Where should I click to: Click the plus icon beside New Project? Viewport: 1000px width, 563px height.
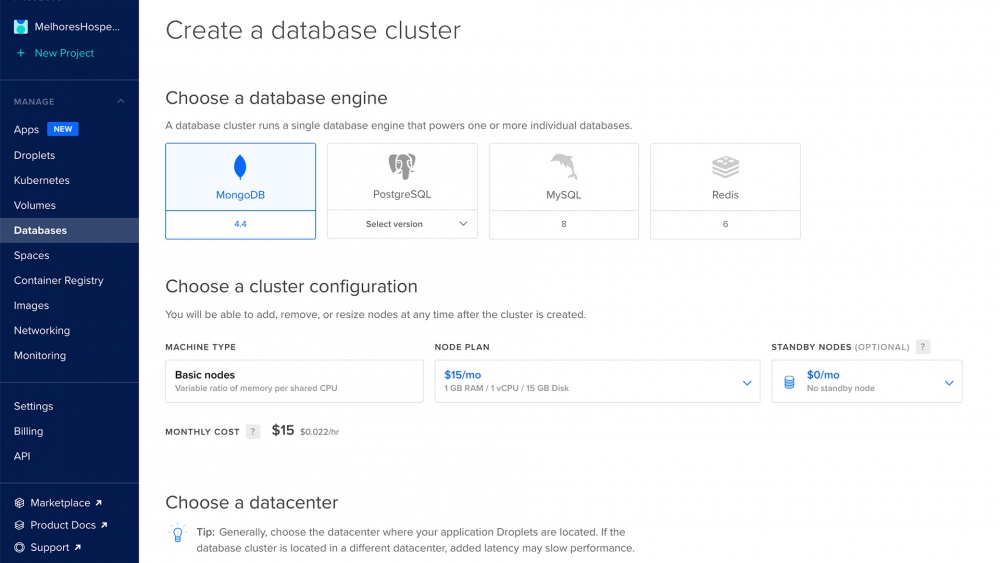pyautogui.click(x=21, y=53)
